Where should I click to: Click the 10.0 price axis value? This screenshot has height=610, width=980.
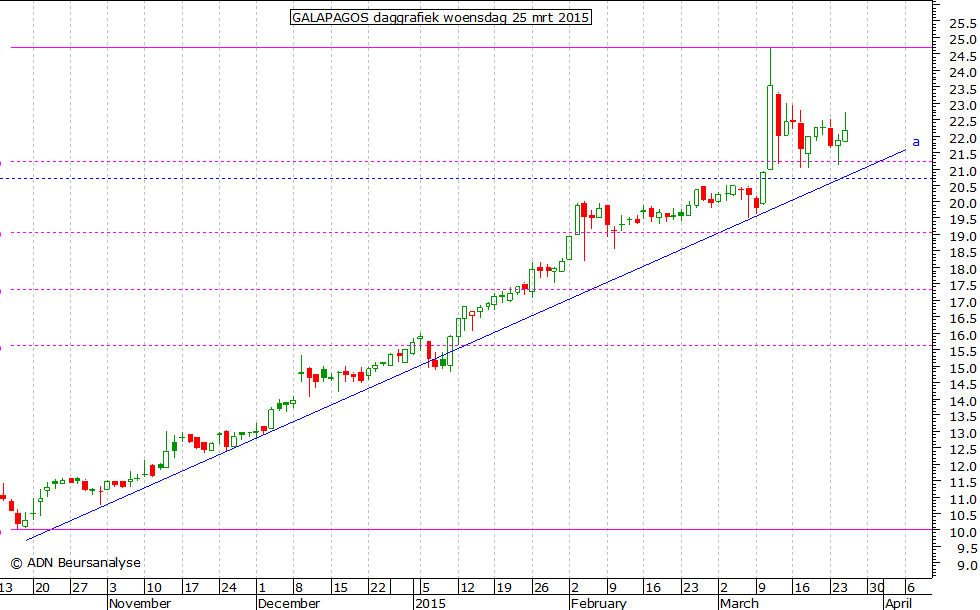[x=962, y=532]
